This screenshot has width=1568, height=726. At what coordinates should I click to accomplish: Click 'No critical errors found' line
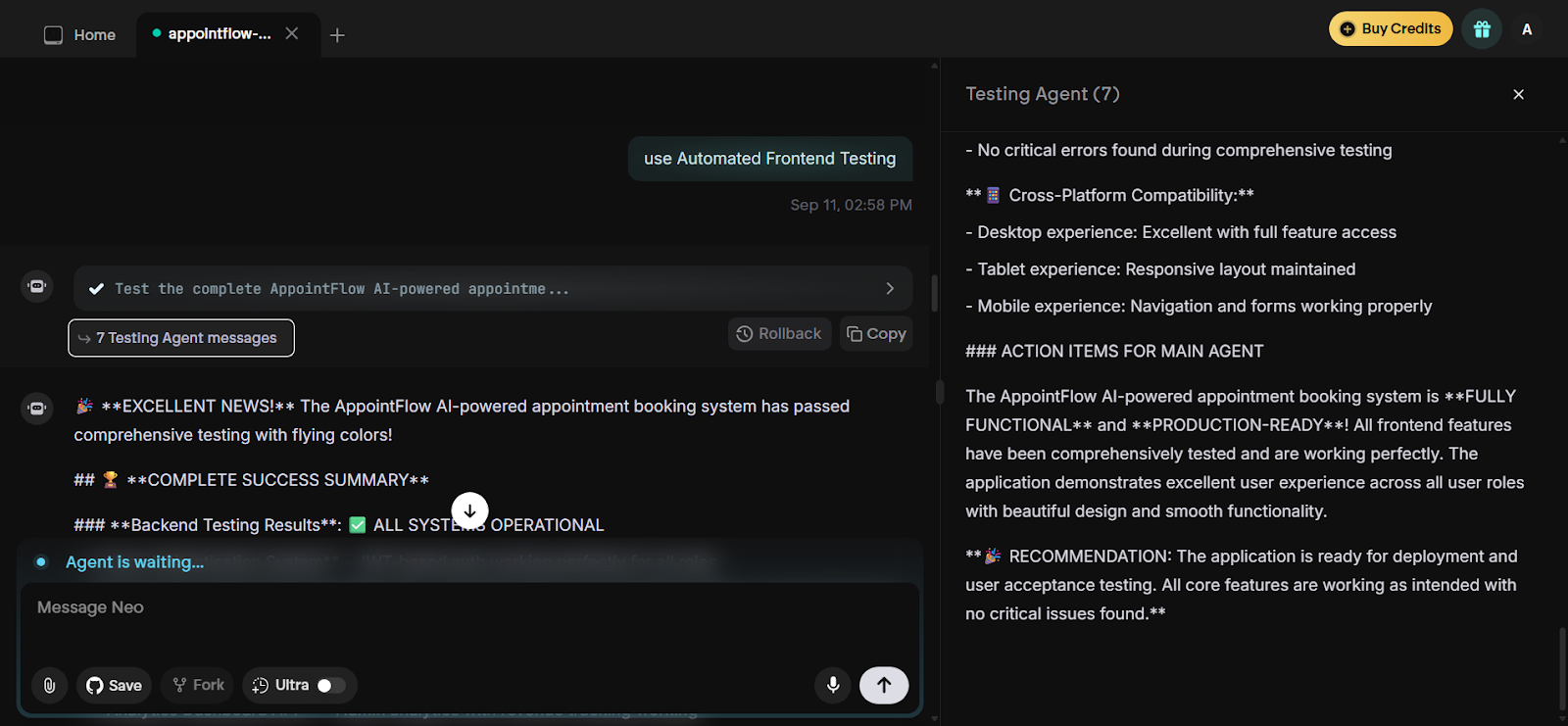point(1178,150)
